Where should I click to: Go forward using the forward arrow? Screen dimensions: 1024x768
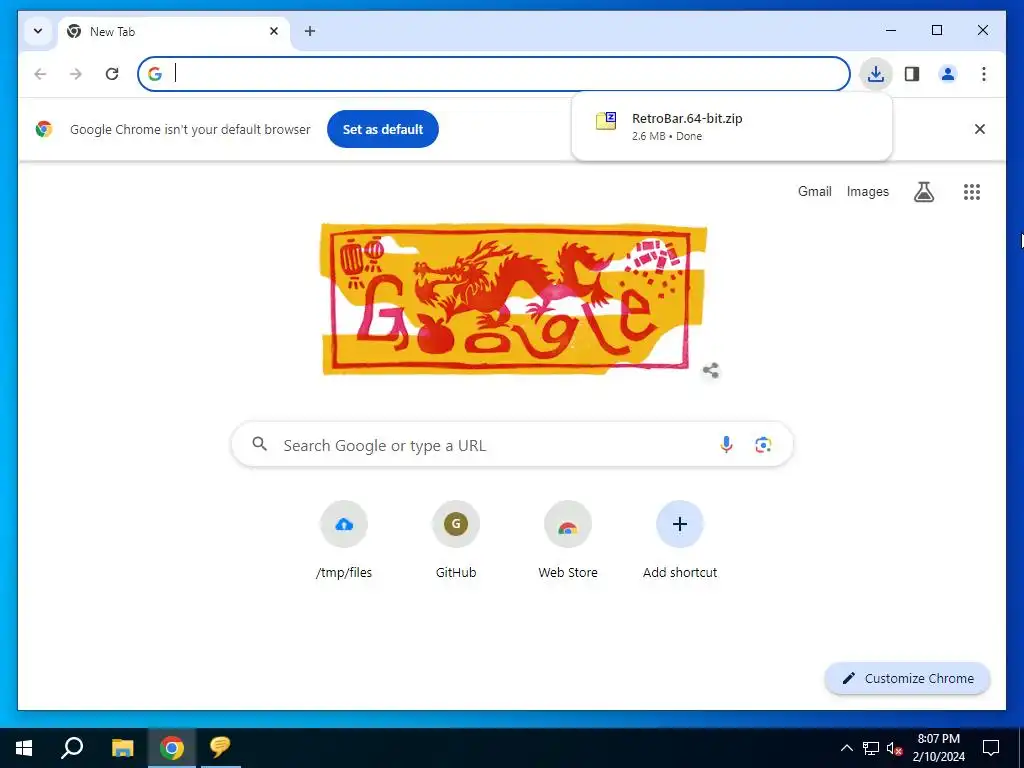(76, 74)
